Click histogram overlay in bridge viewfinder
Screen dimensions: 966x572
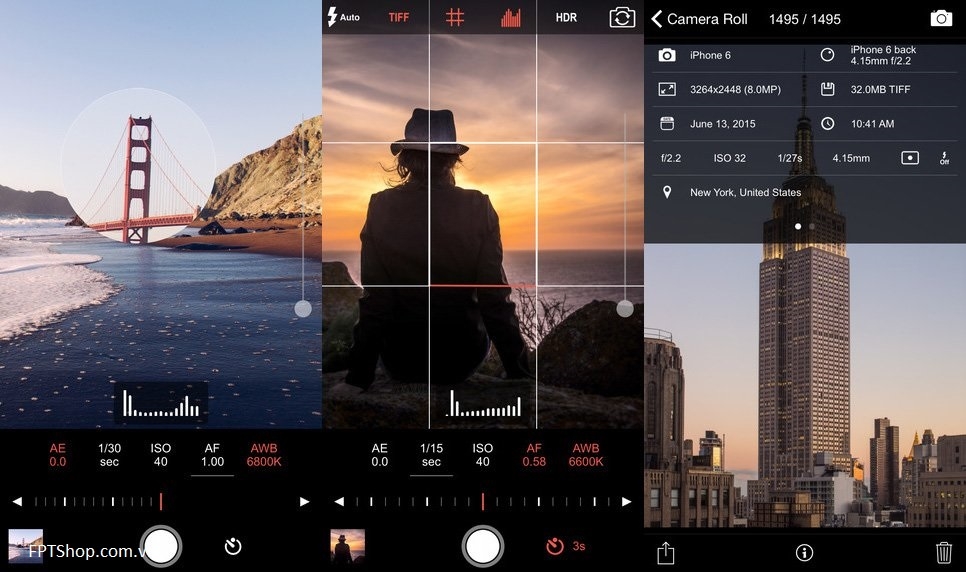[x=161, y=403]
